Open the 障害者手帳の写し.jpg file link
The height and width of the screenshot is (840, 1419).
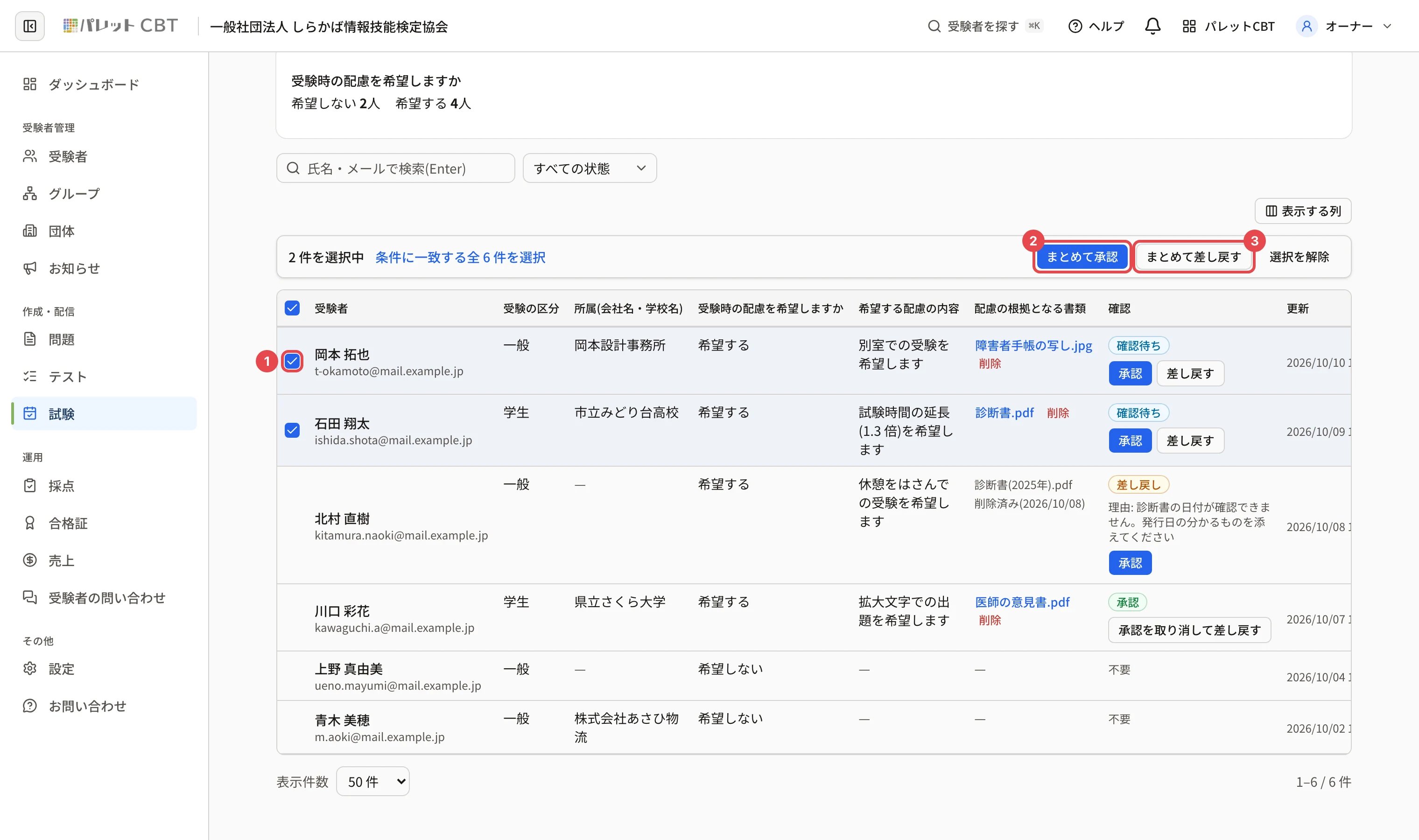1033,345
